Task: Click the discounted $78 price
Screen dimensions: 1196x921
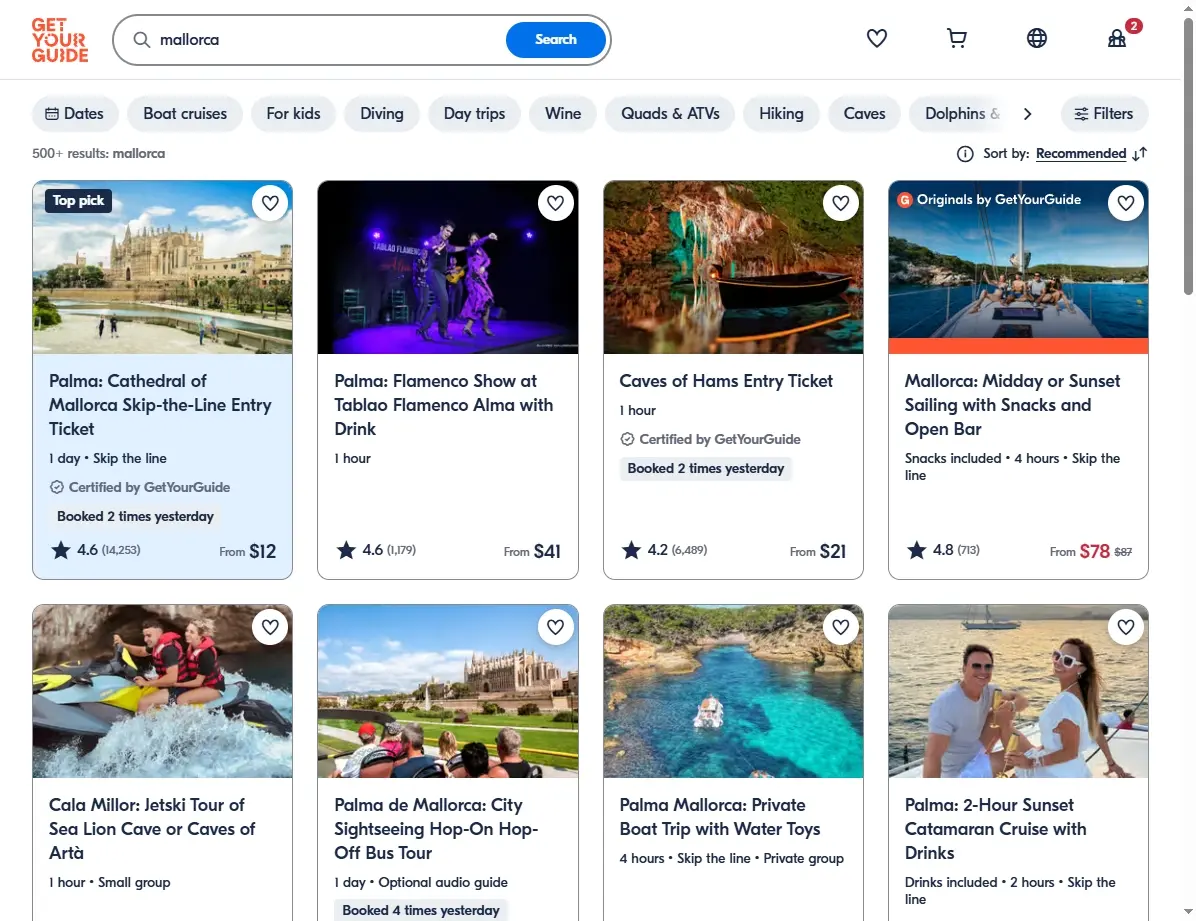Action: 1095,551
